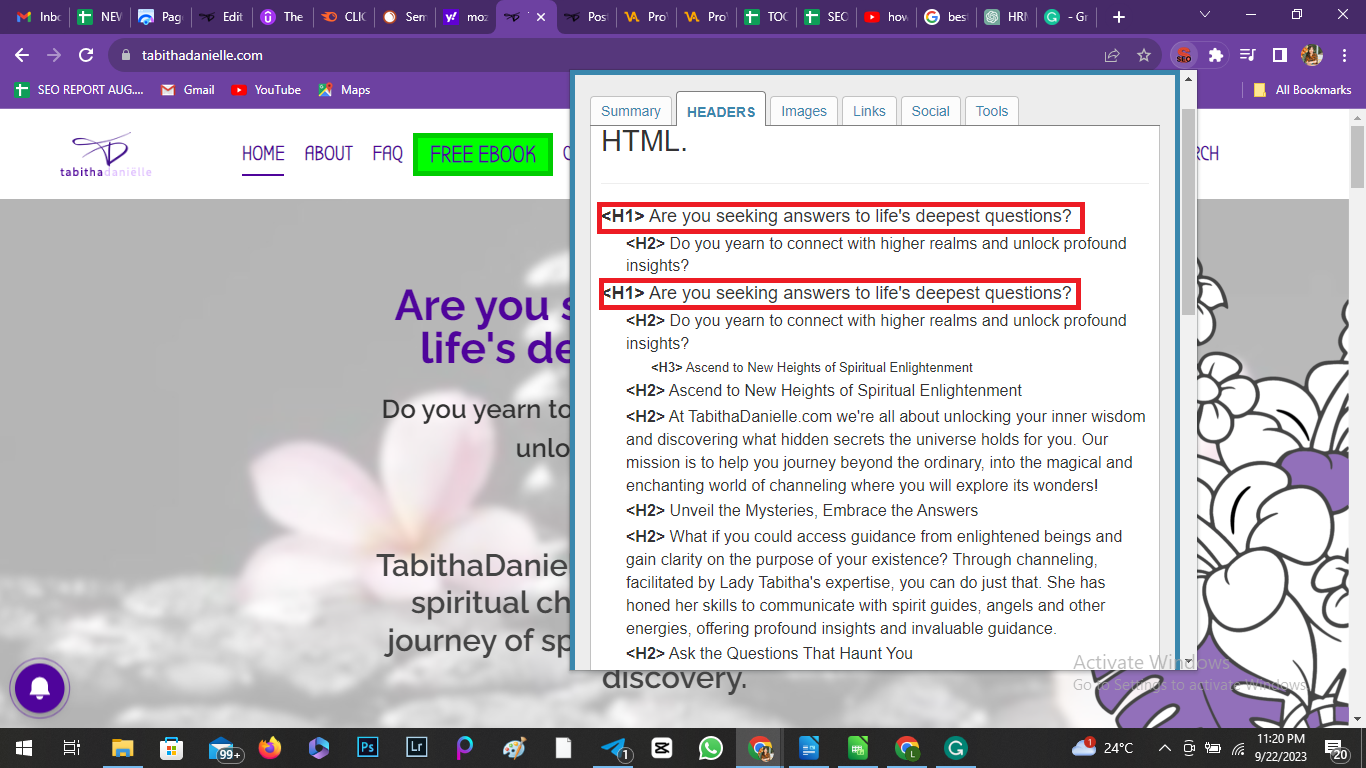The image size is (1366, 768).
Task: Open the tab search chevron in the title bar
Action: (1205, 16)
